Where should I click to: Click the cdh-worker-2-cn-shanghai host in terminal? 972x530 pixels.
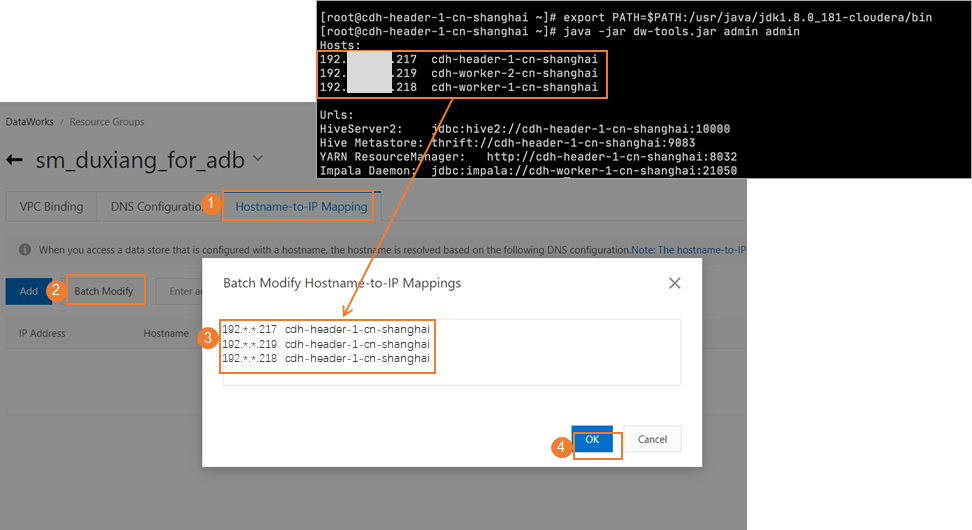515,73
